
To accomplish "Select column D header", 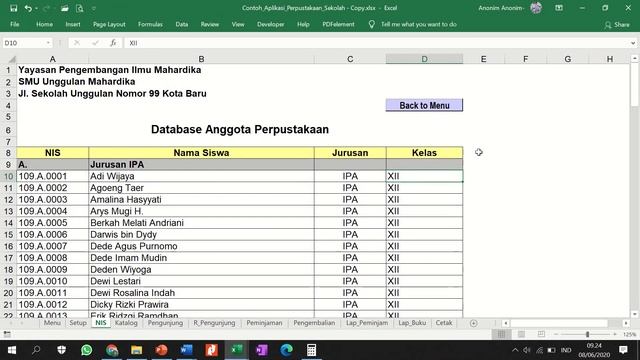I will click(424, 59).
